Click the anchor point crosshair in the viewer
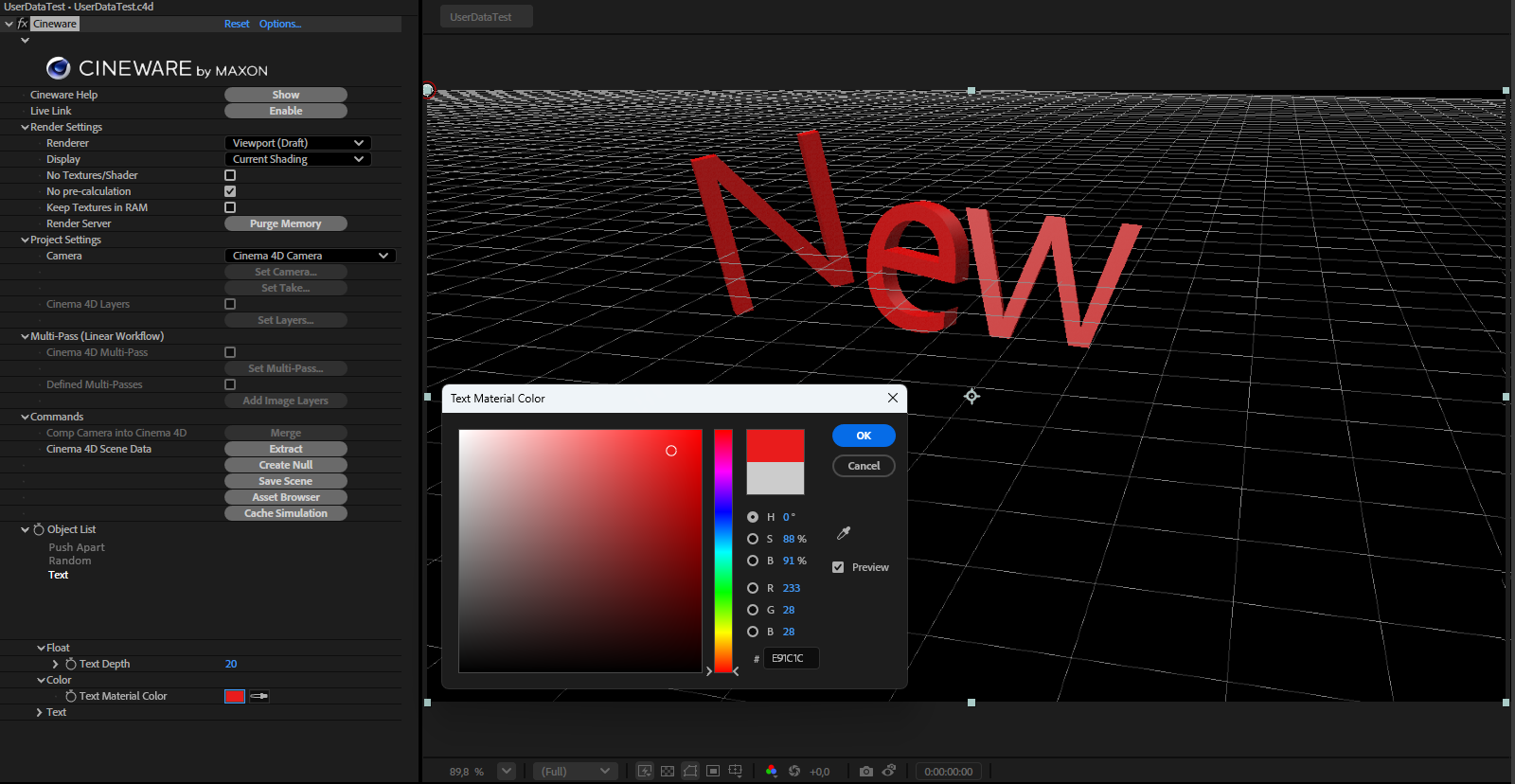Screen dimensions: 1515x784 coord(971,396)
